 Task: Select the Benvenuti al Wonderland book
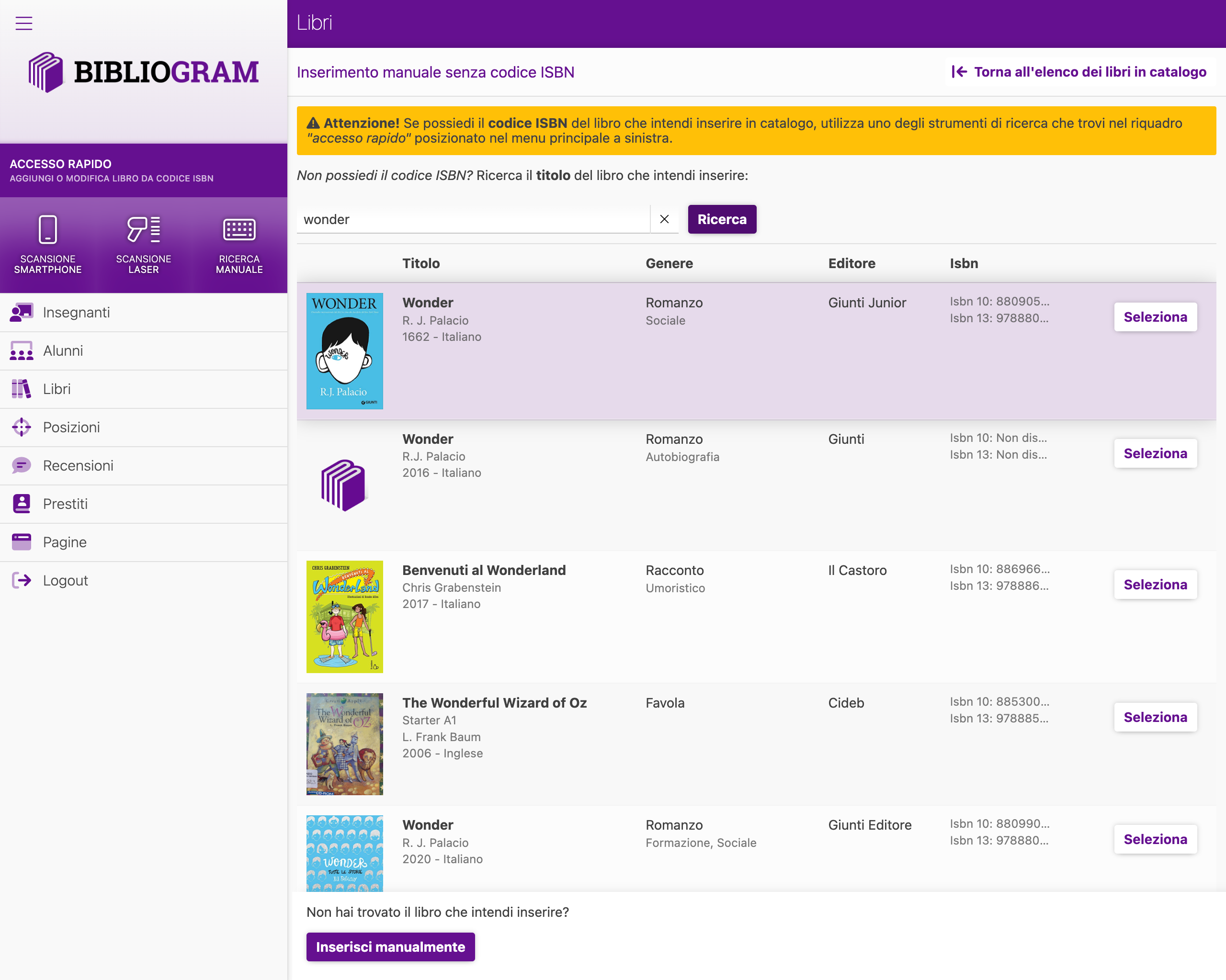coord(1155,585)
